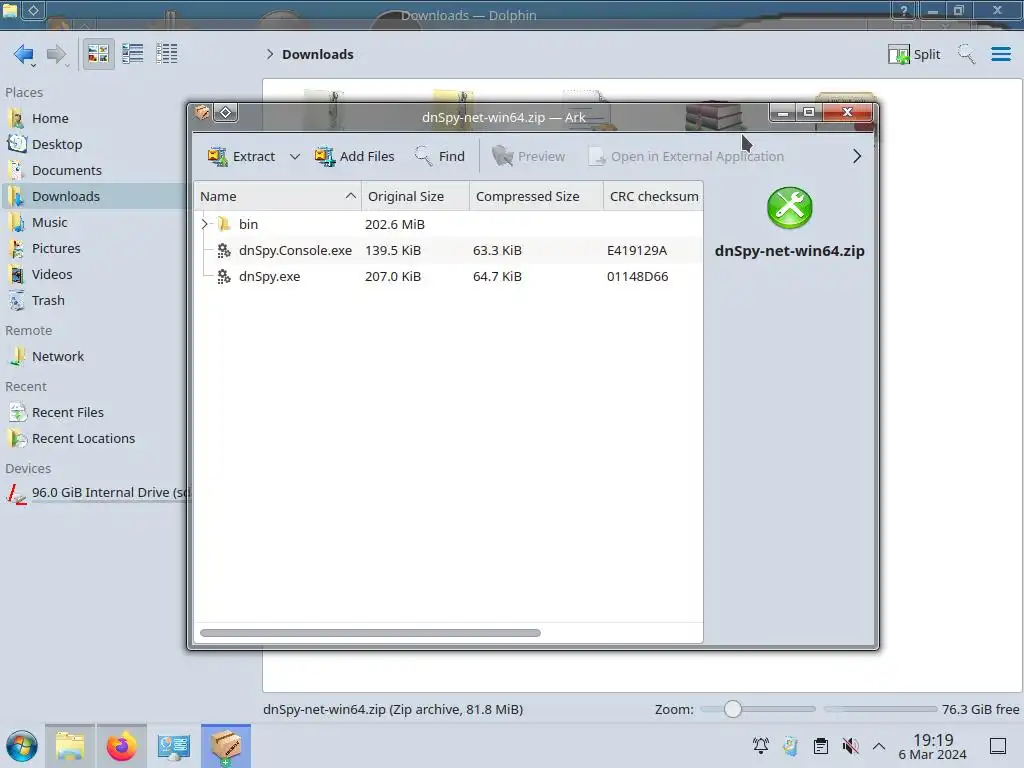This screenshot has width=1024, height=768.
Task: Sort by CRC checksum column
Action: pyautogui.click(x=653, y=197)
